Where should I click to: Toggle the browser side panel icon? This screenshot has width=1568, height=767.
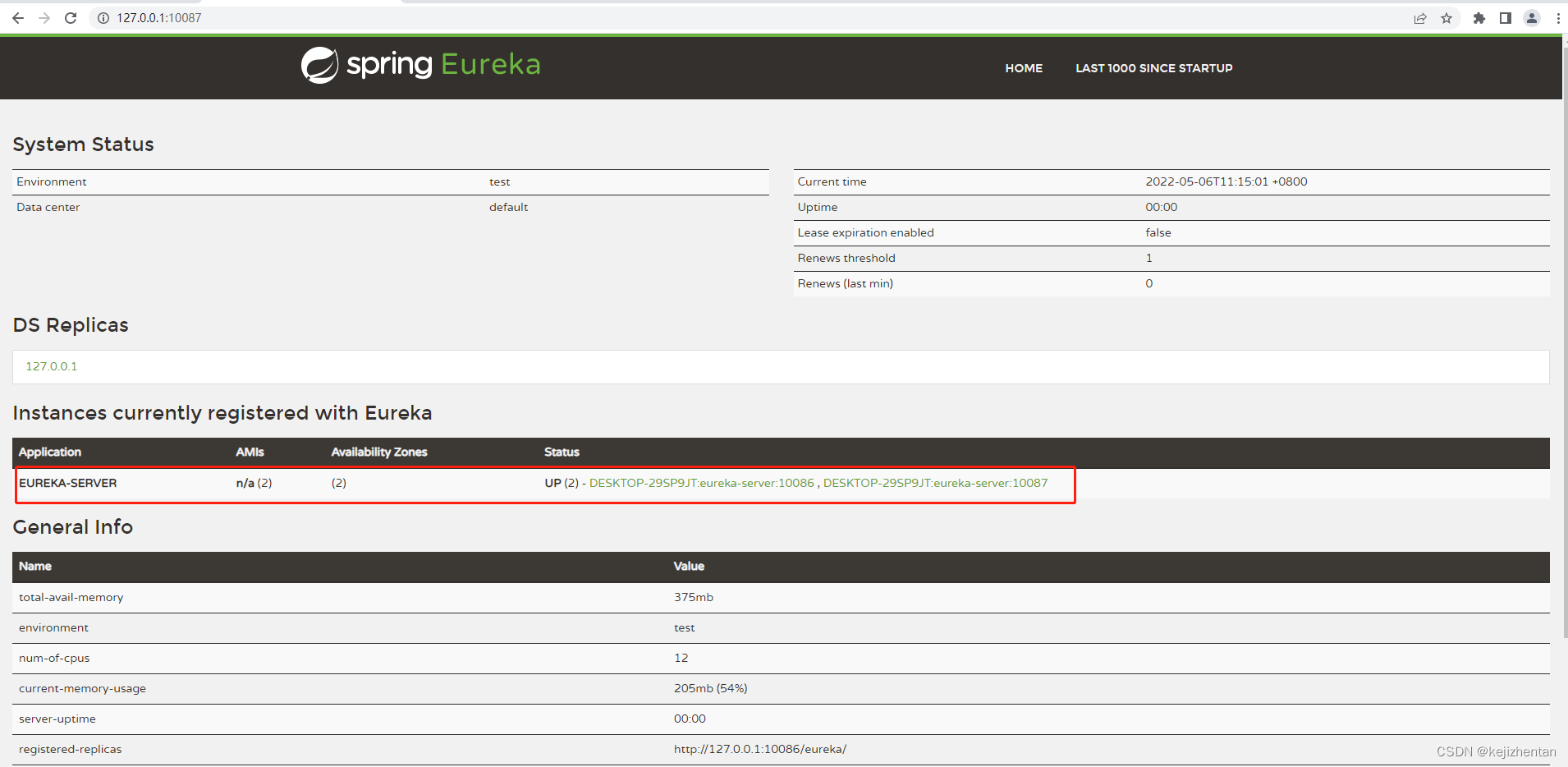1506,18
